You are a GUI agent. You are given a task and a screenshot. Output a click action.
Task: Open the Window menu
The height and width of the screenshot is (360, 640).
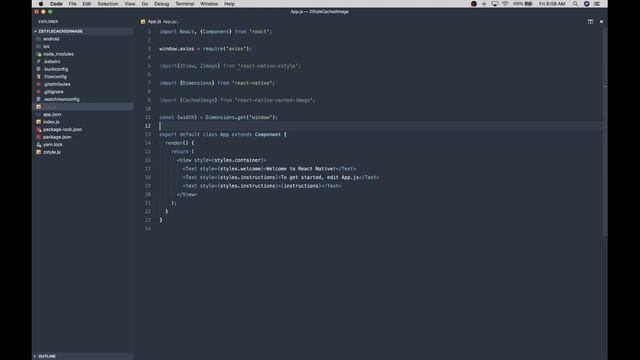(x=209, y=4)
